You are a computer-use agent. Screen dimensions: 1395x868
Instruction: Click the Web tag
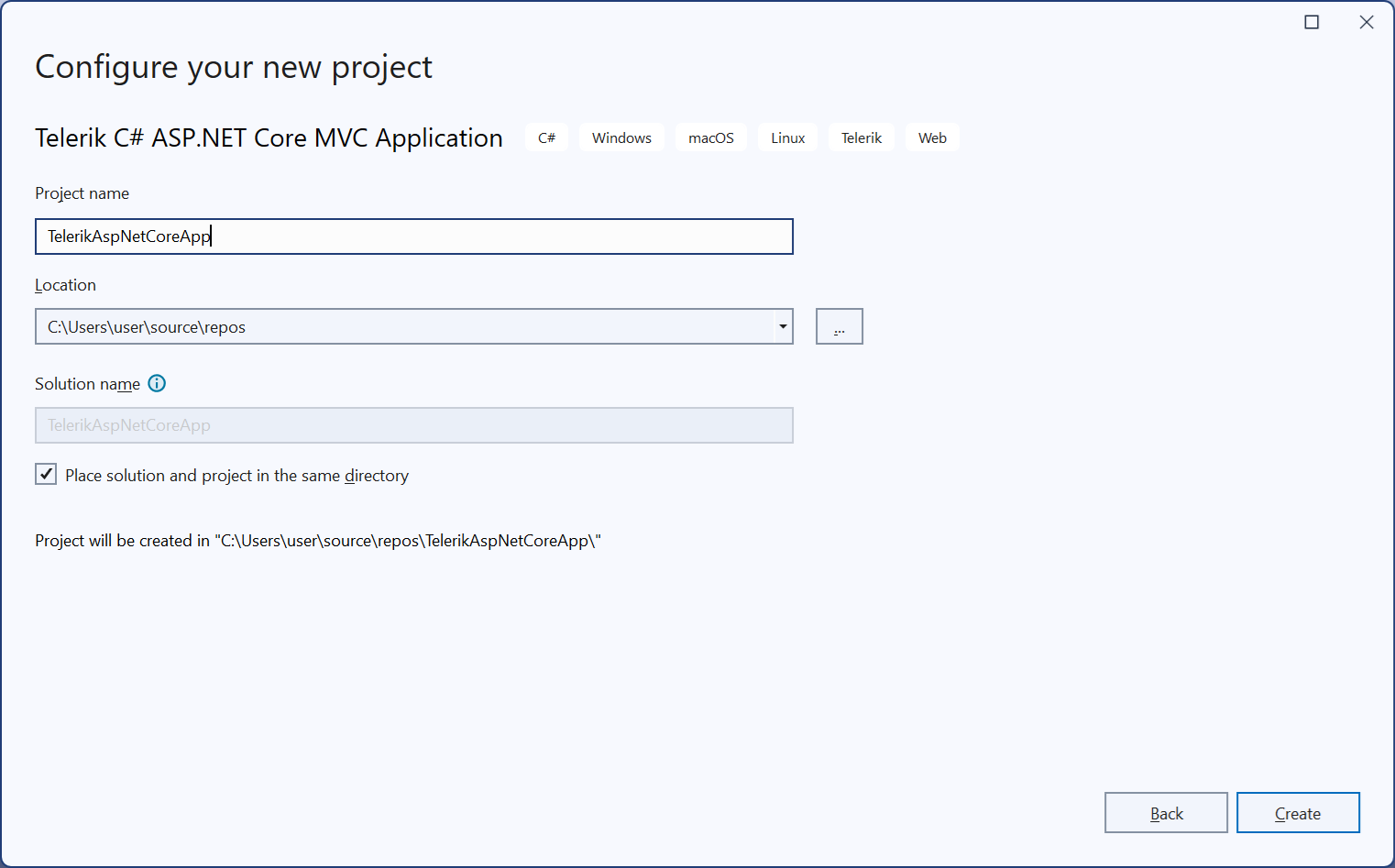coord(932,137)
